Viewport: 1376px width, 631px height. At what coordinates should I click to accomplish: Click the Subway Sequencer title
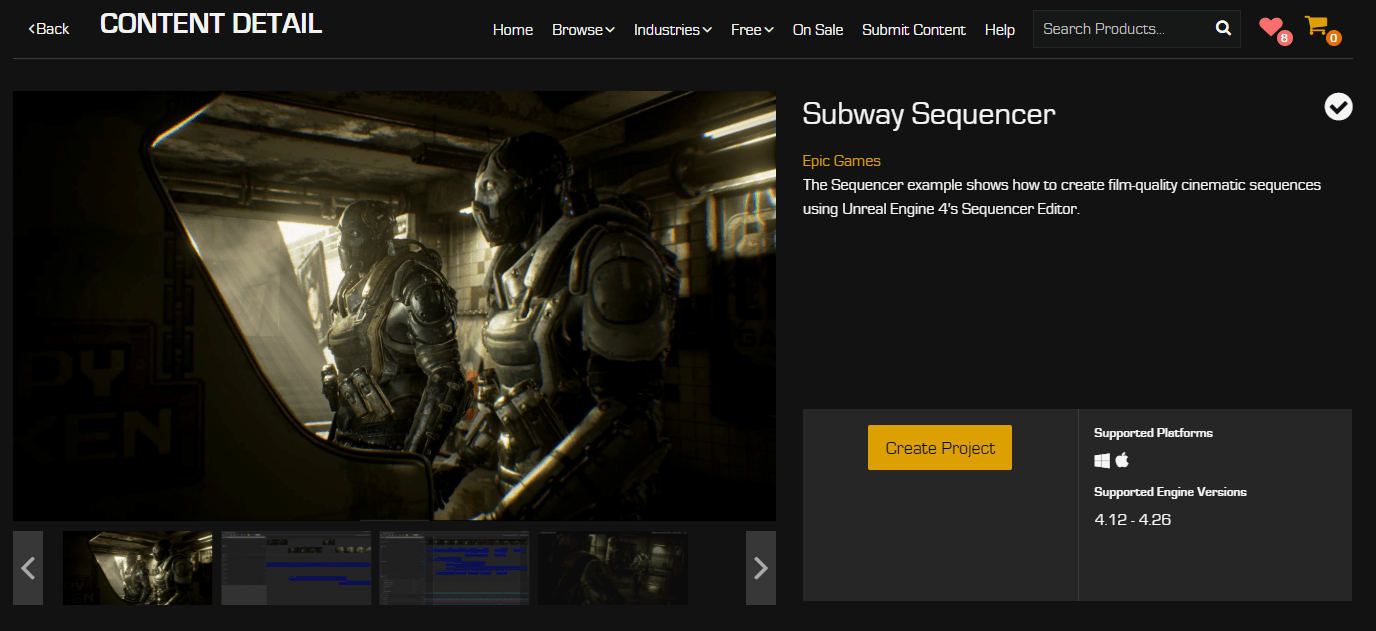929,114
